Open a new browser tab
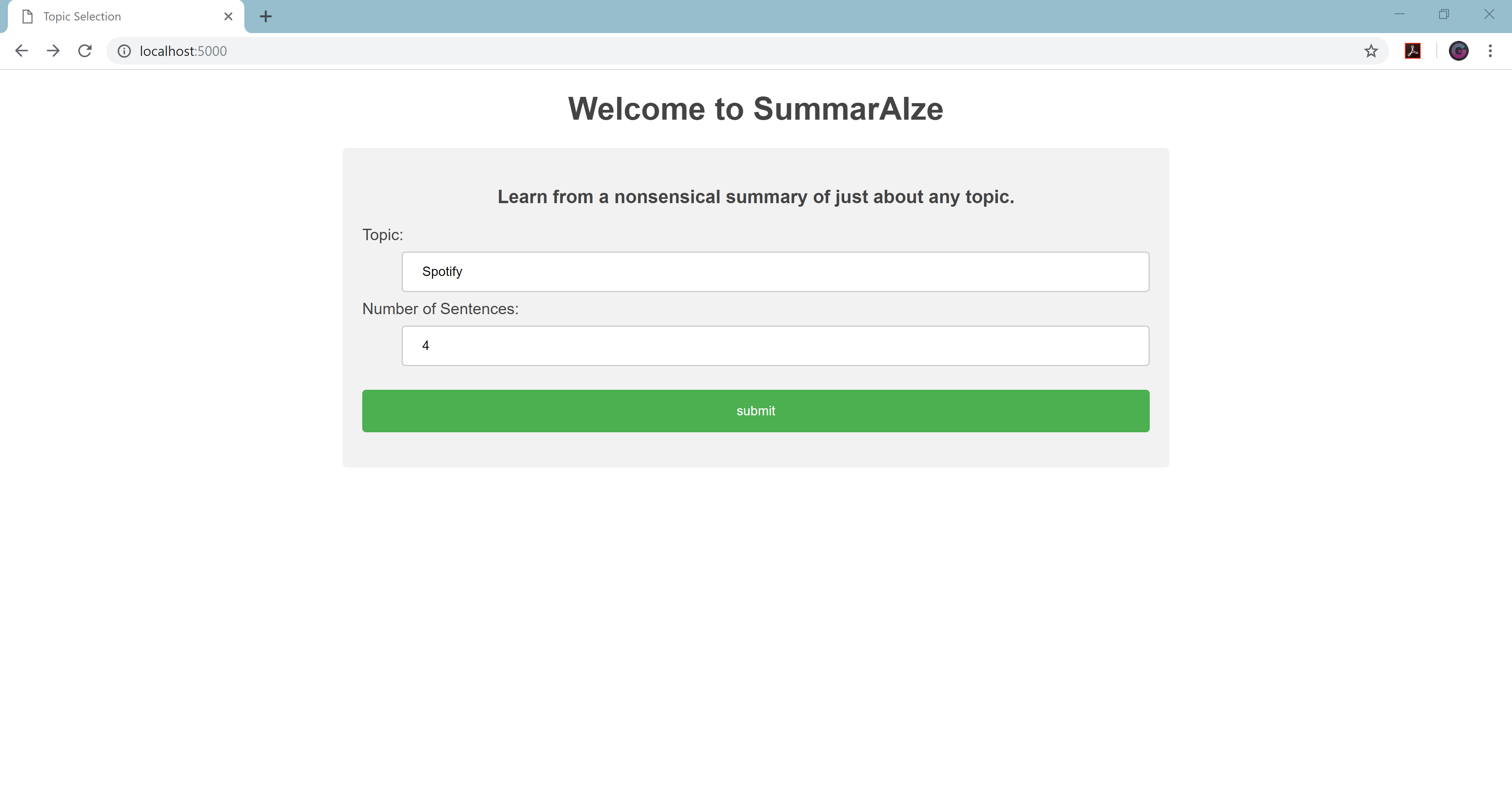This screenshot has width=1512, height=811. pos(265,17)
